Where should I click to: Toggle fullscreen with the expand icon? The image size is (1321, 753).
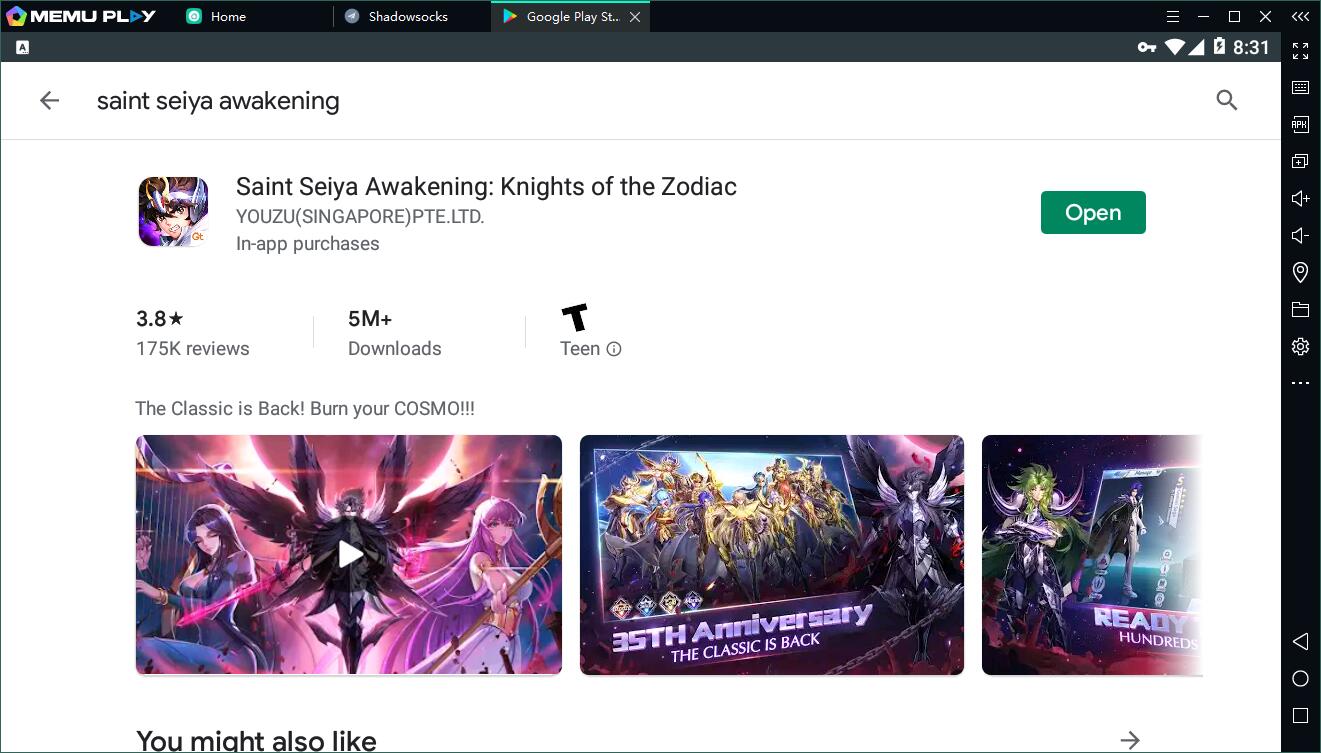(1300, 50)
